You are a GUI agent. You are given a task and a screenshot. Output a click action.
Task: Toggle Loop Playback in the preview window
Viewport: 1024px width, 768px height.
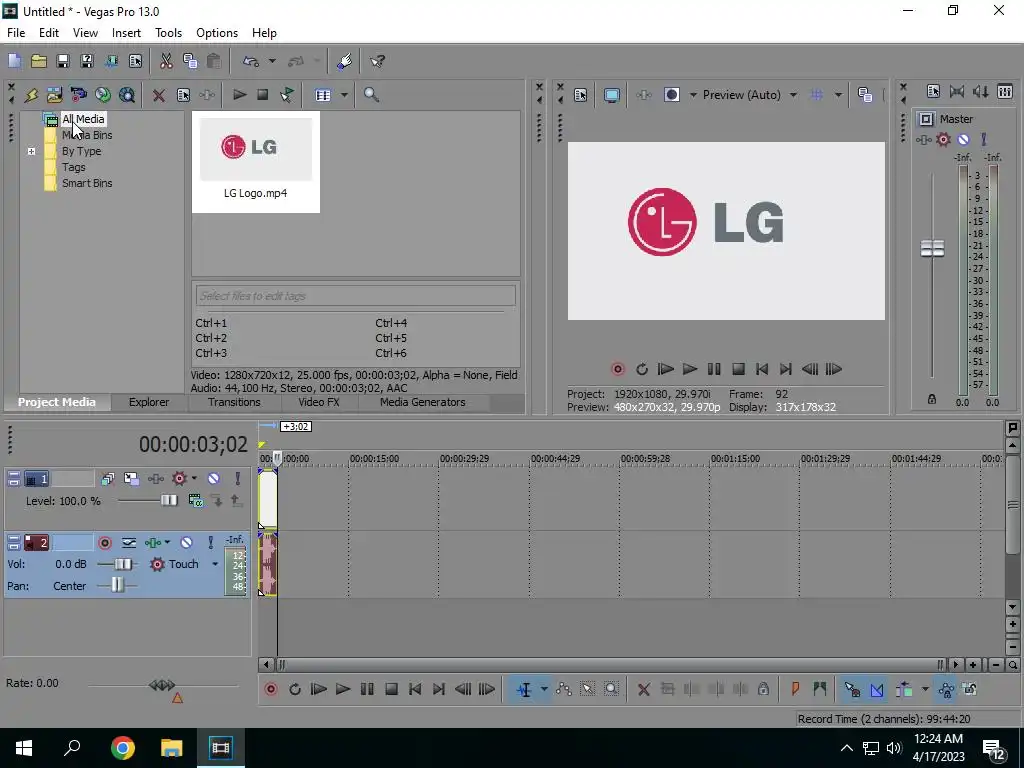[x=642, y=369]
